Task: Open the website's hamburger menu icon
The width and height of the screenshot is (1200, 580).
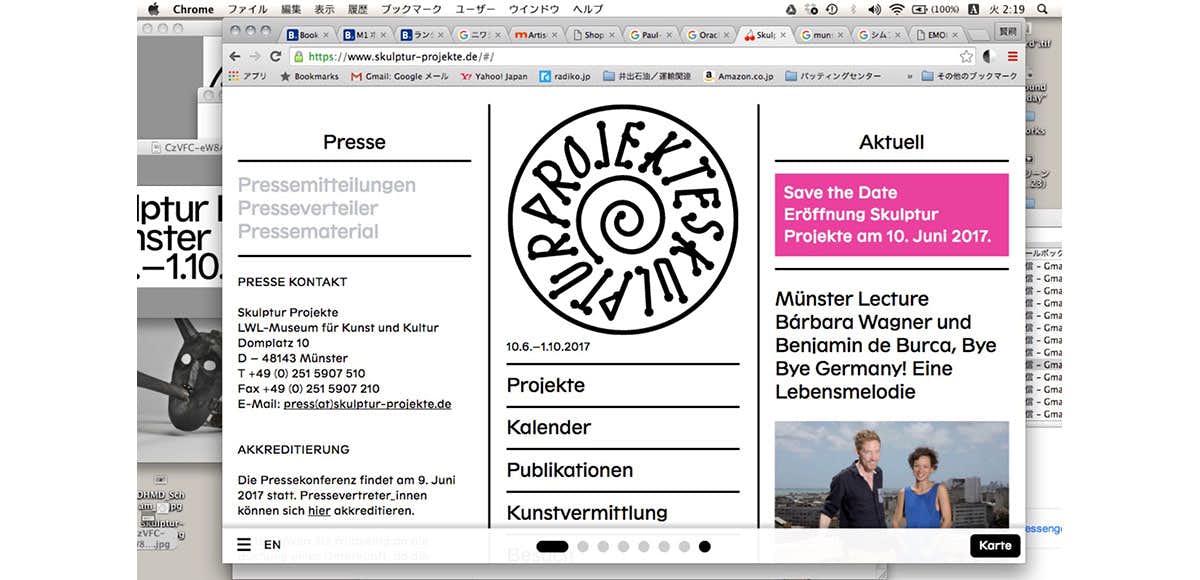Action: coord(244,545)
